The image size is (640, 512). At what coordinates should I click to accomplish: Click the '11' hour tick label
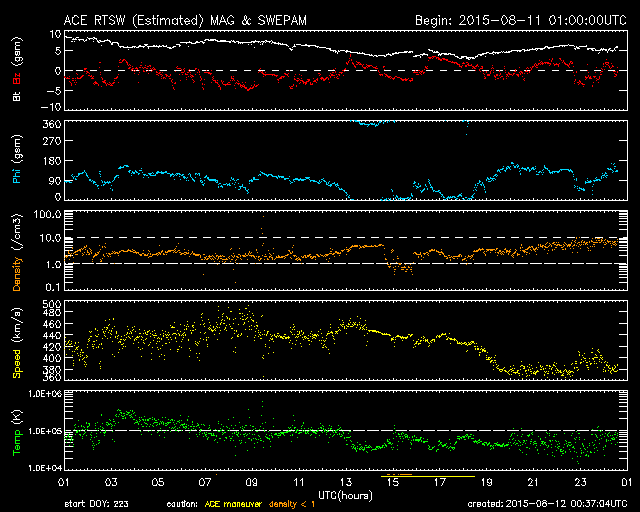point(299,483)
